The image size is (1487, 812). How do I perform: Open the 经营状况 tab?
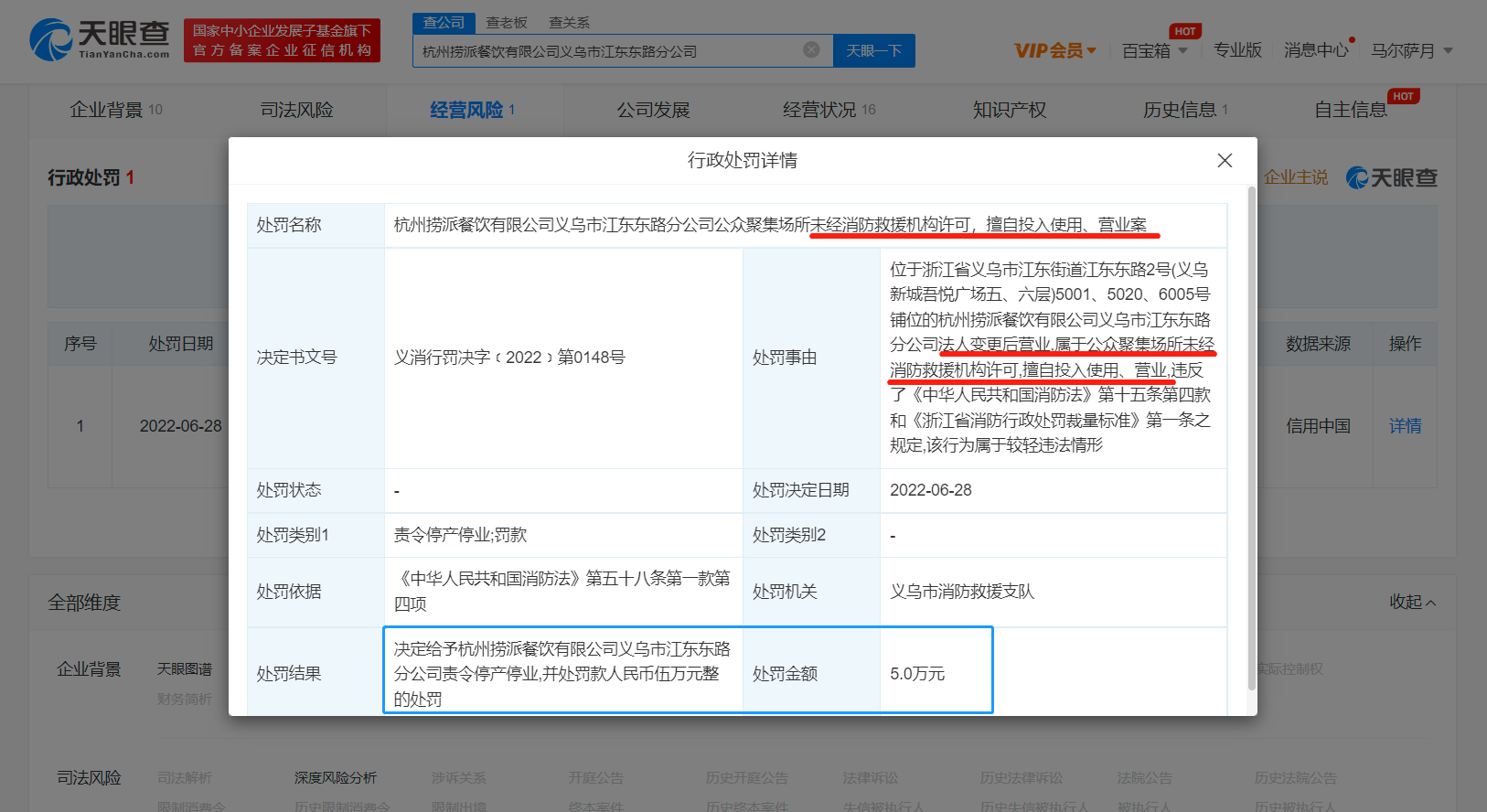829,110
